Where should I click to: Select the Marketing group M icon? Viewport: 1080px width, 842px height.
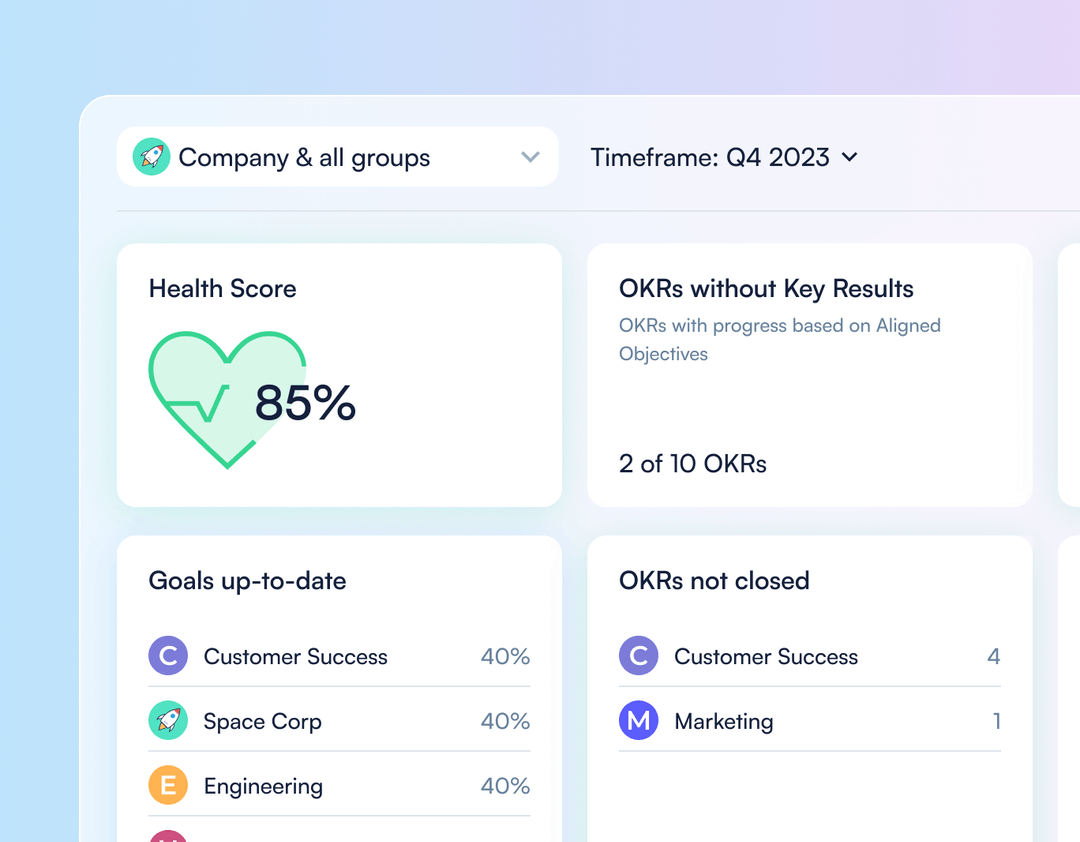click(x=638, y=721)
